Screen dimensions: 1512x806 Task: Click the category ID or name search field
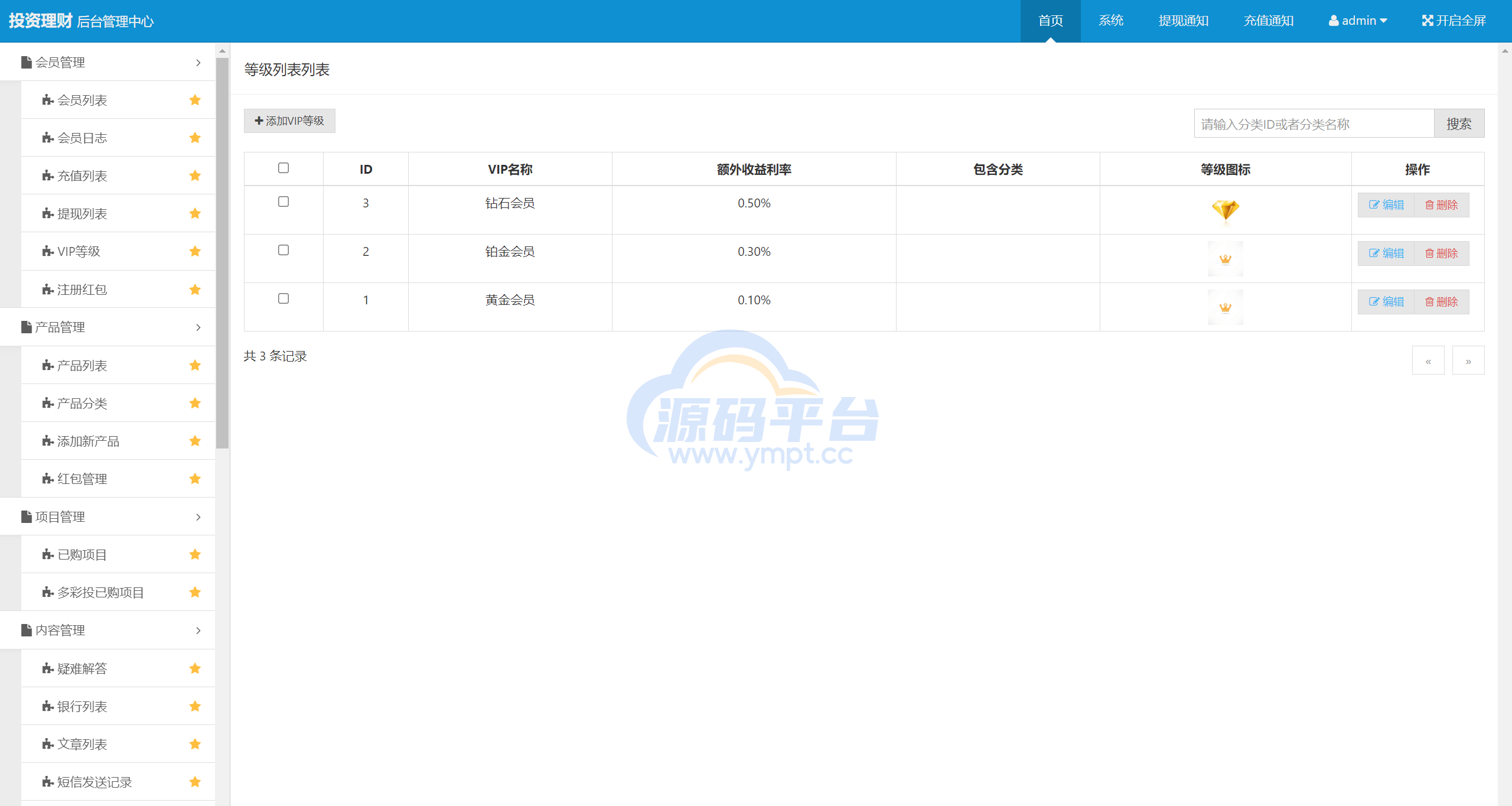[x=1314, y=123]
